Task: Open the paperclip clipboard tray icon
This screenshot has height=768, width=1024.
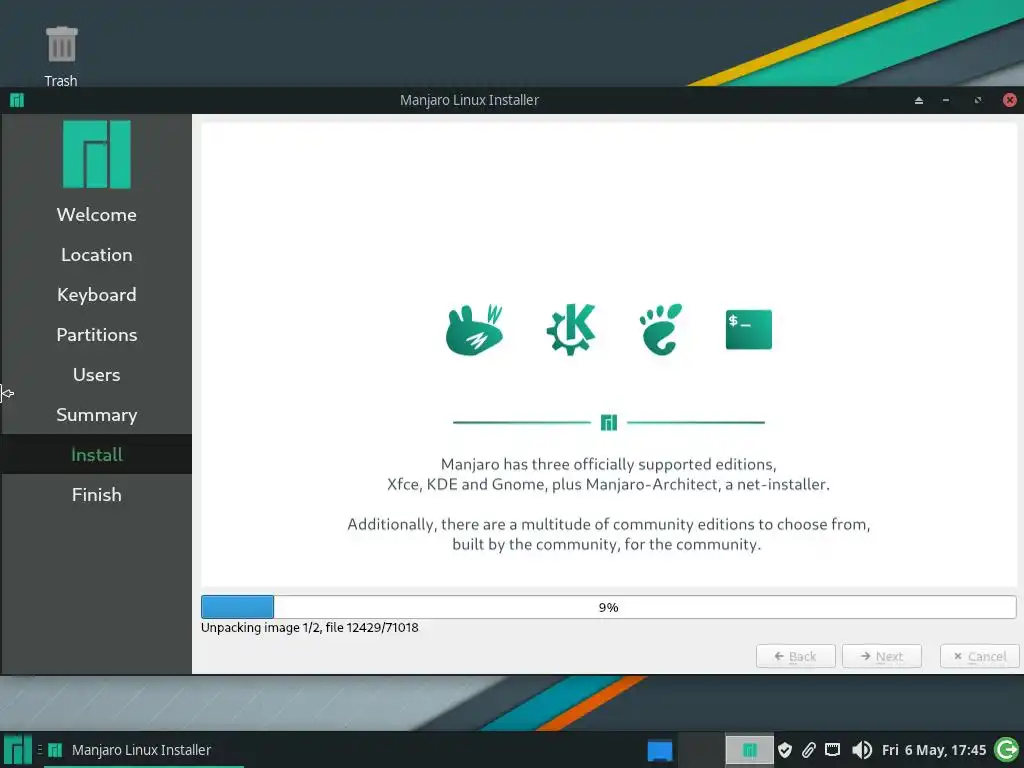Action: 808,750
